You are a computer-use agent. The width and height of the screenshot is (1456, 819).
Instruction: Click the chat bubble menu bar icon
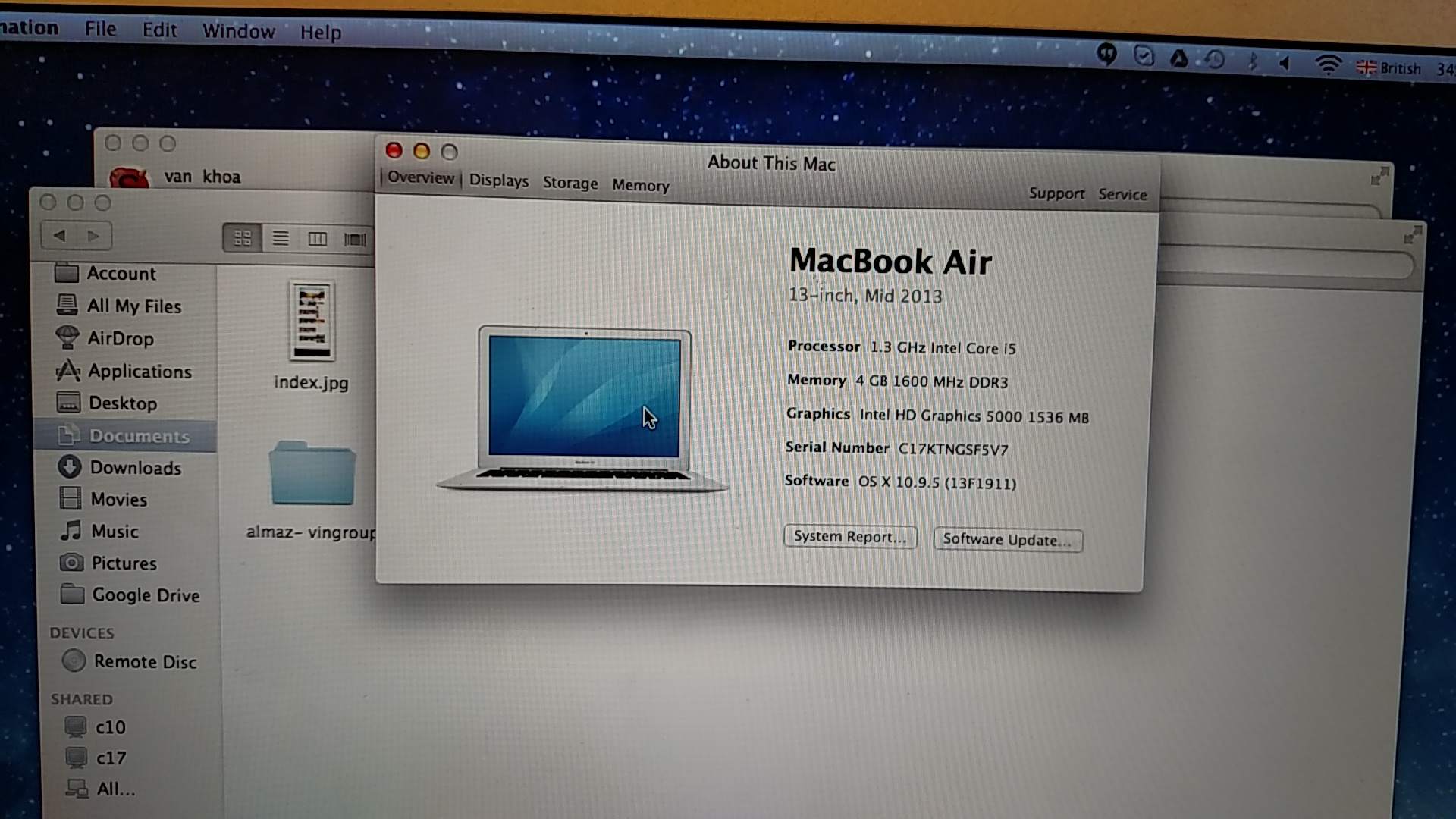tap(1107, 55)
